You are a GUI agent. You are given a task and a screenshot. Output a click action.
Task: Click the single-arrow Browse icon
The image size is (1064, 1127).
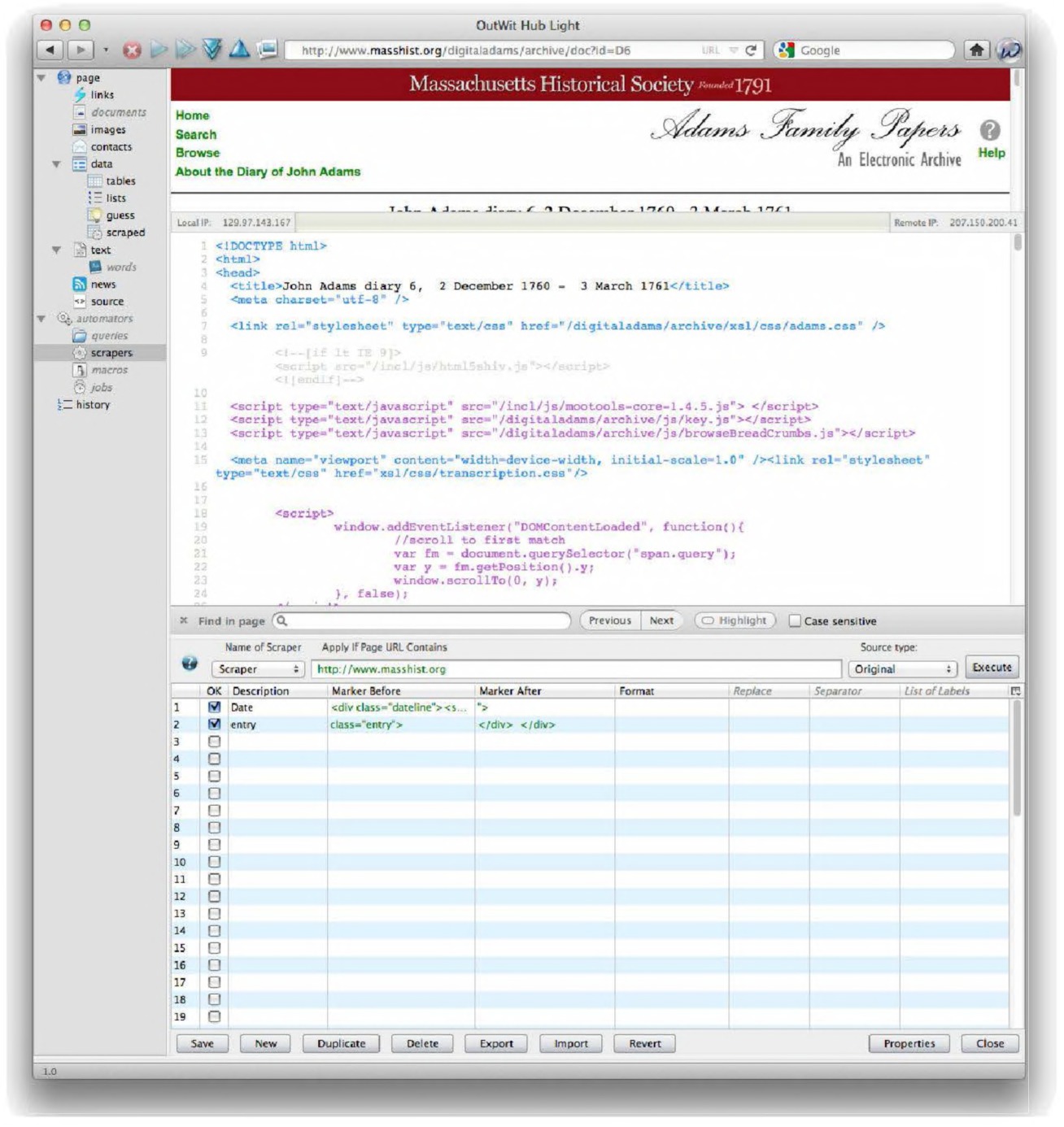(x=159, y=50)
